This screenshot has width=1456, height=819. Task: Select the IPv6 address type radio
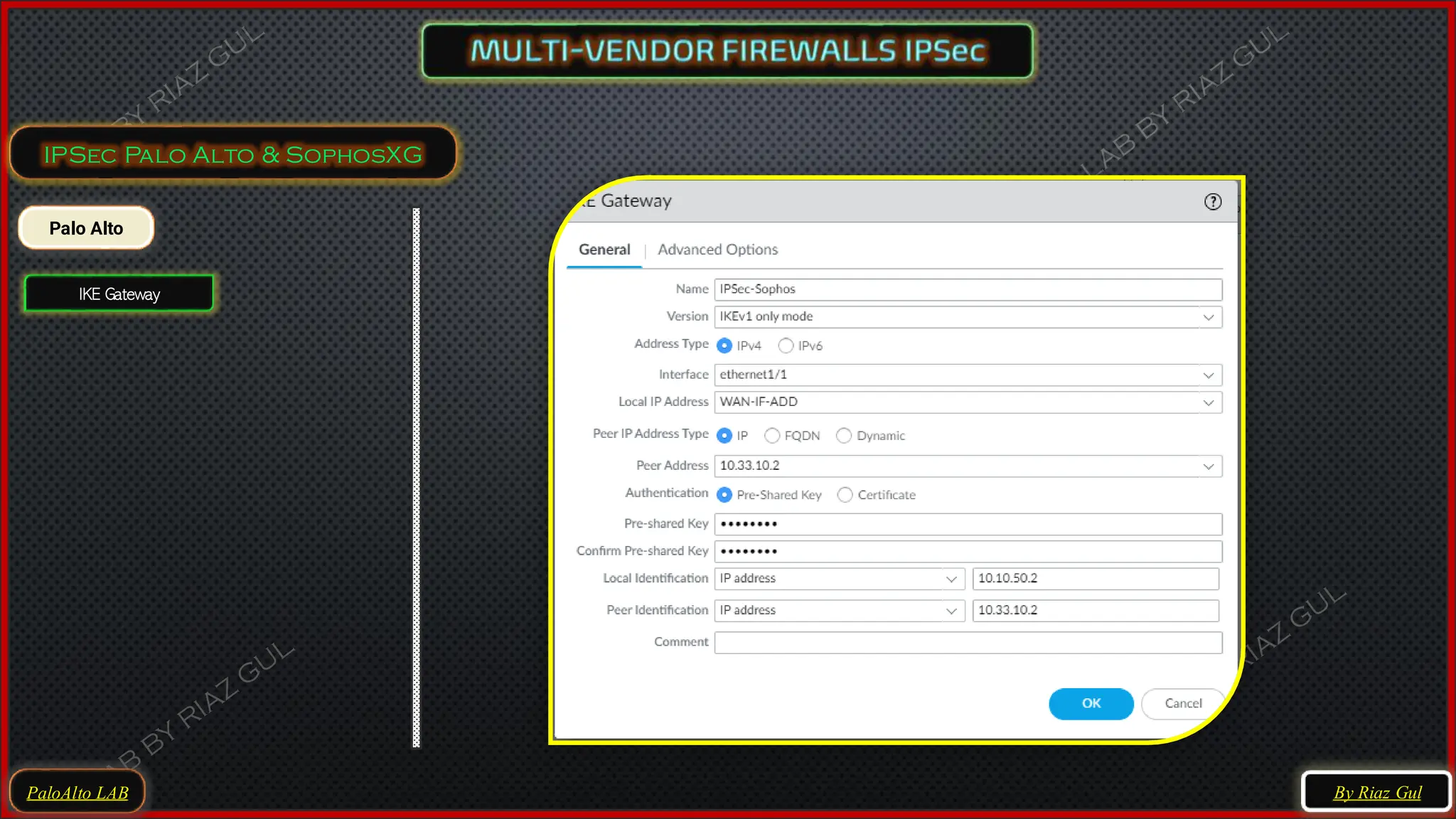coord(786,346)
